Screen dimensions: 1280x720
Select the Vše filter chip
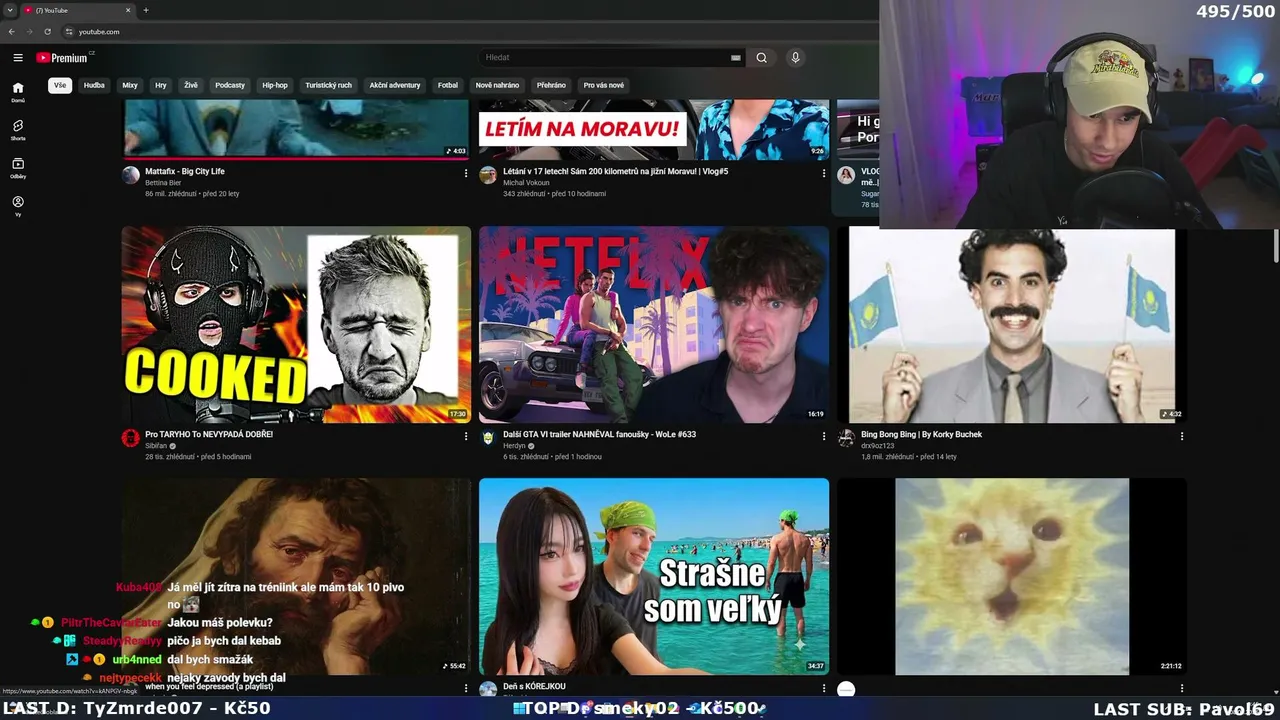coord(60,85)
